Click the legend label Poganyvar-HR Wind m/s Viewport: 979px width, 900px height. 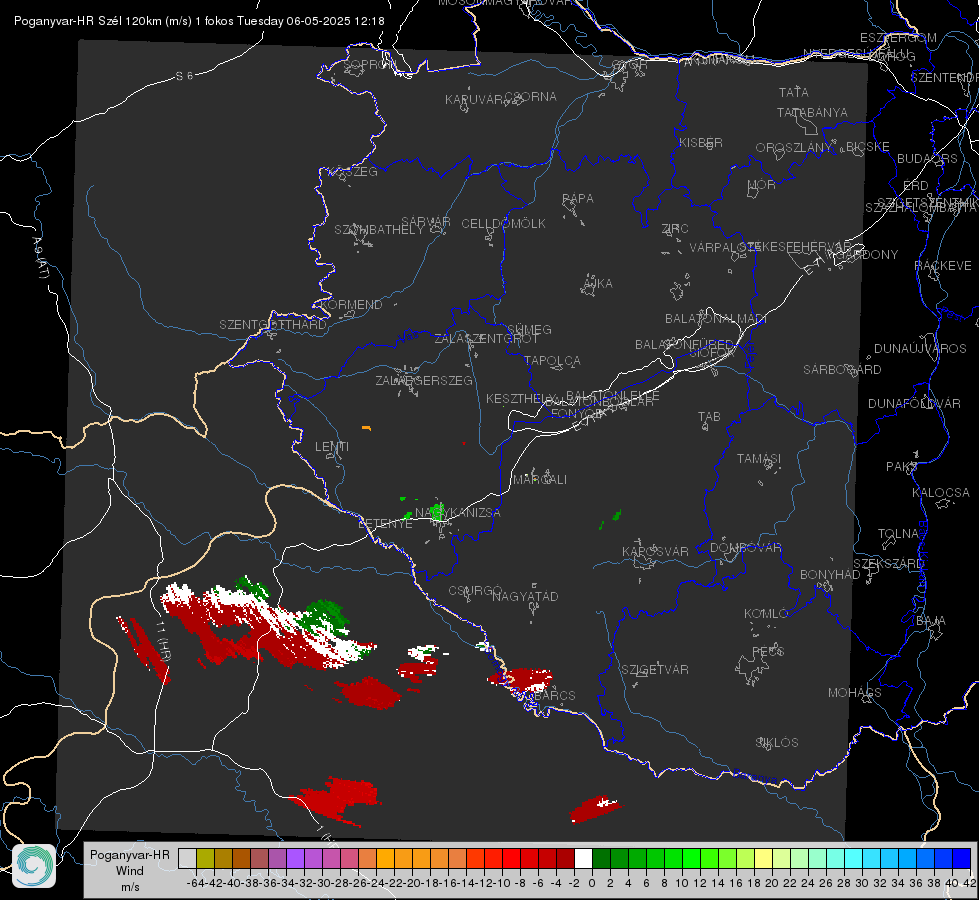130,871
